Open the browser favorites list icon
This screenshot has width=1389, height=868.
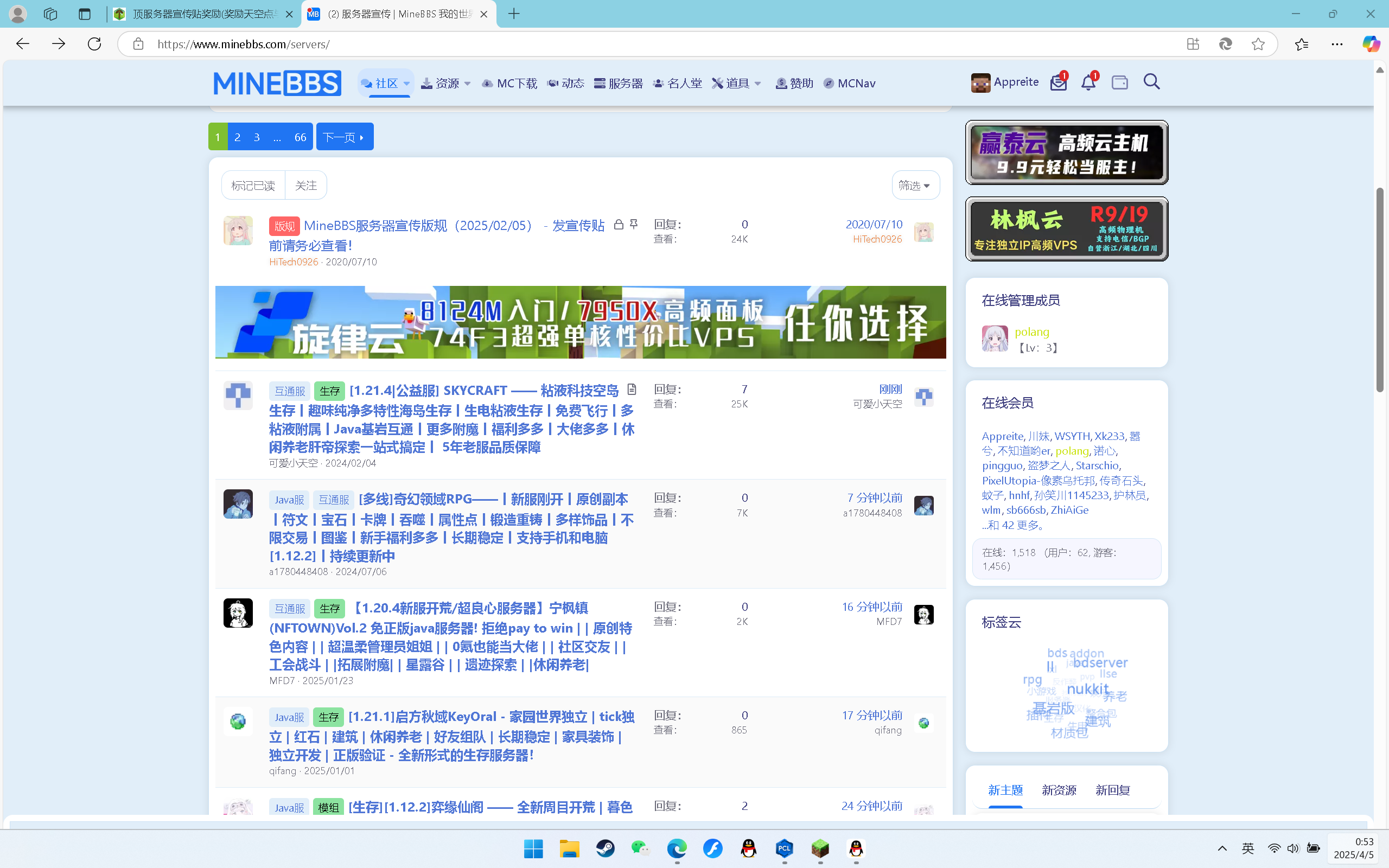(1301, 44)
